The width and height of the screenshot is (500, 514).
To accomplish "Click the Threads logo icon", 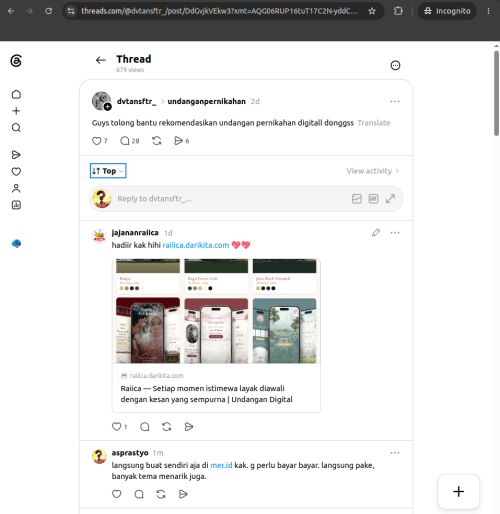I will pyautogui.click(x=16, y=61).
